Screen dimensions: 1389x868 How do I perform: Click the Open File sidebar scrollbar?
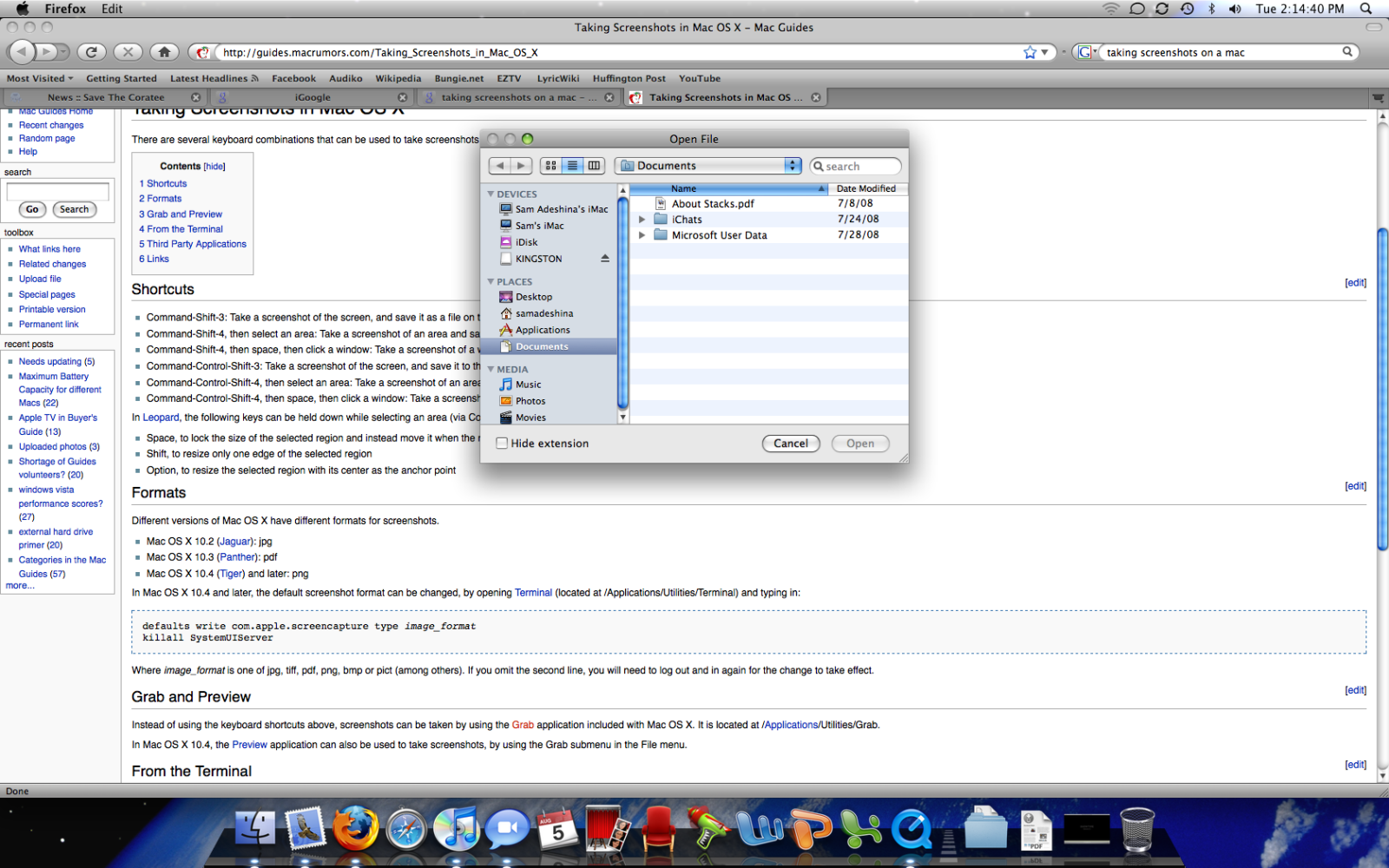tap(622, 303)
